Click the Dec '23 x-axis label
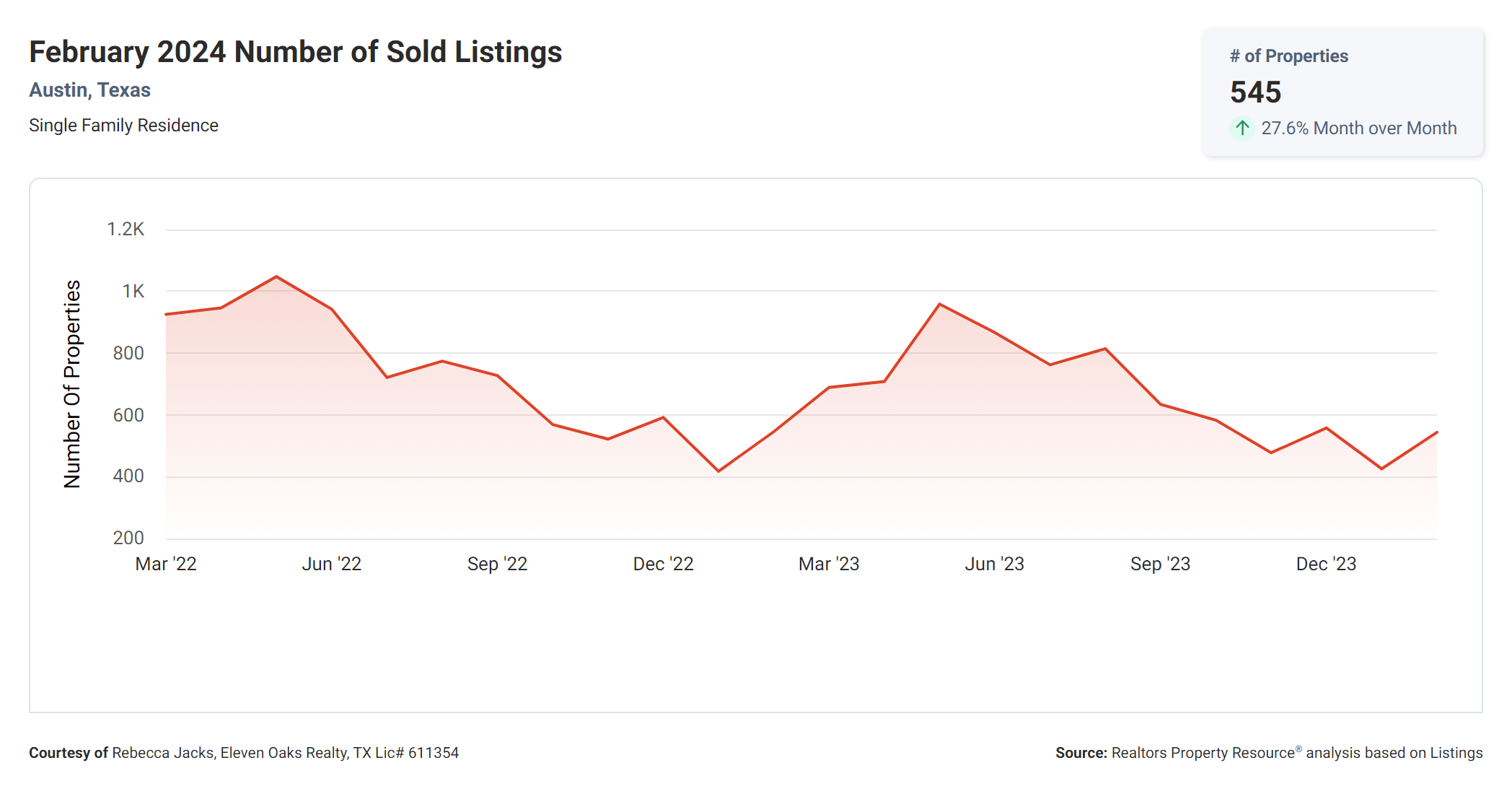Viewport: 1512px width, 794px height. click(x=1326, y=564)
